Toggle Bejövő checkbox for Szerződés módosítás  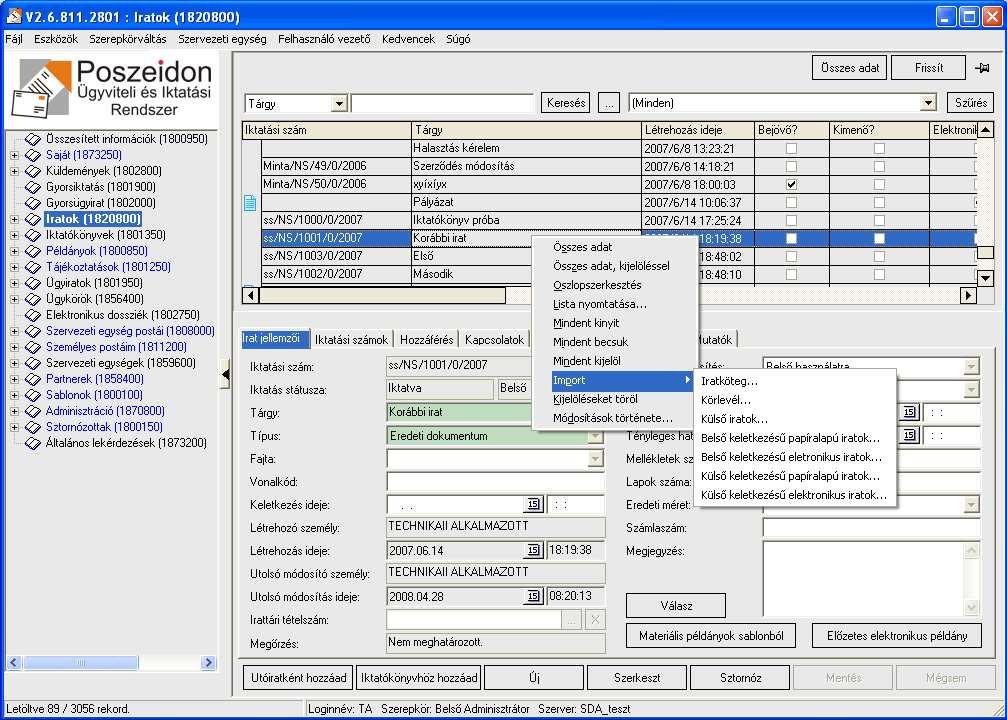coord(791,166)
